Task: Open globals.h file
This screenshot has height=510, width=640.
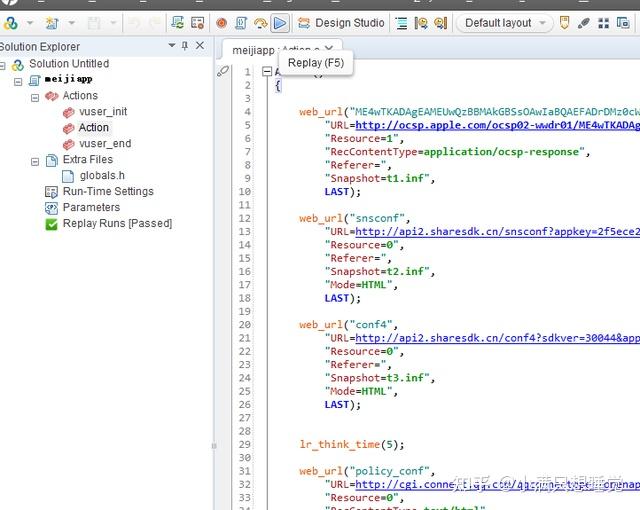Action: click(103, 176)
